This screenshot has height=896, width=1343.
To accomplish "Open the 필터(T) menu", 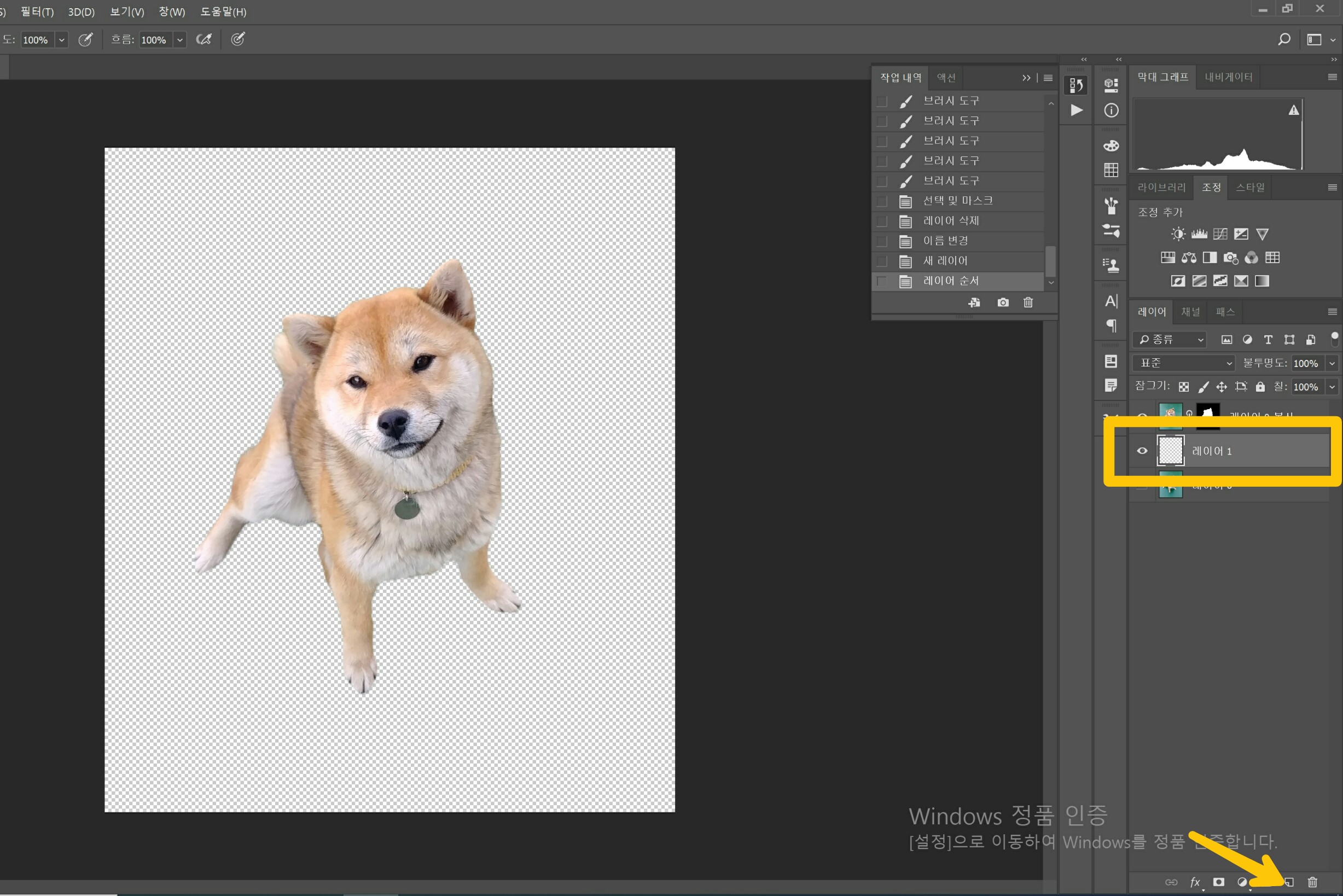I will pyautogui.click(x=37, y=11).
